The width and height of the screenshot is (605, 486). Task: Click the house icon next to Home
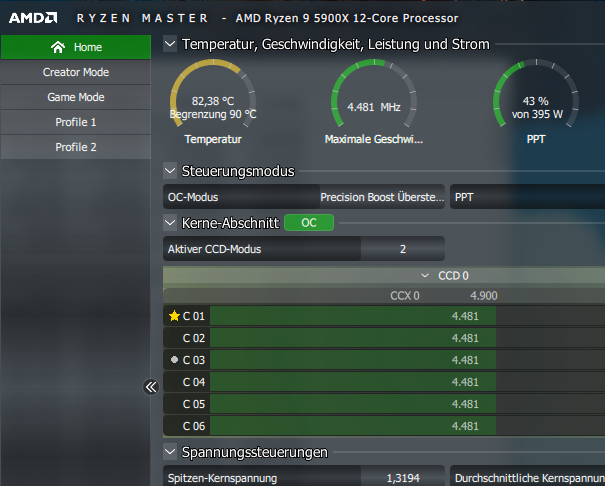coord(58,47)
